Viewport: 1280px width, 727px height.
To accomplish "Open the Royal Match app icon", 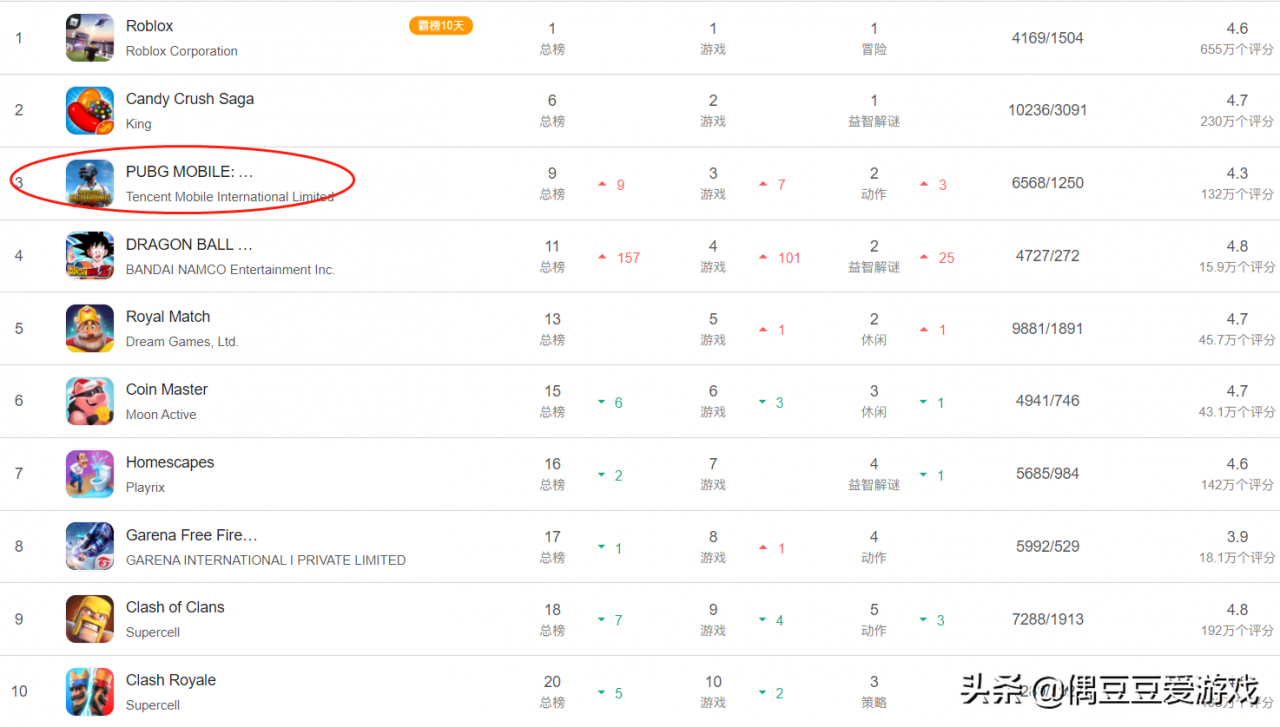I will coord(90,329).
